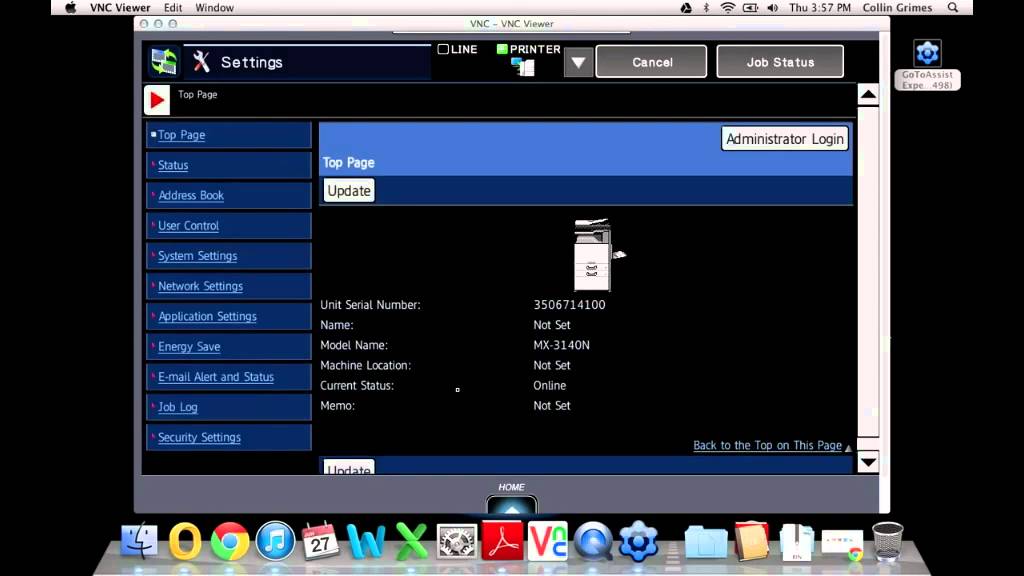Open System Preferences from the dock
This screenshot has width=1024, height=576.
456,541
